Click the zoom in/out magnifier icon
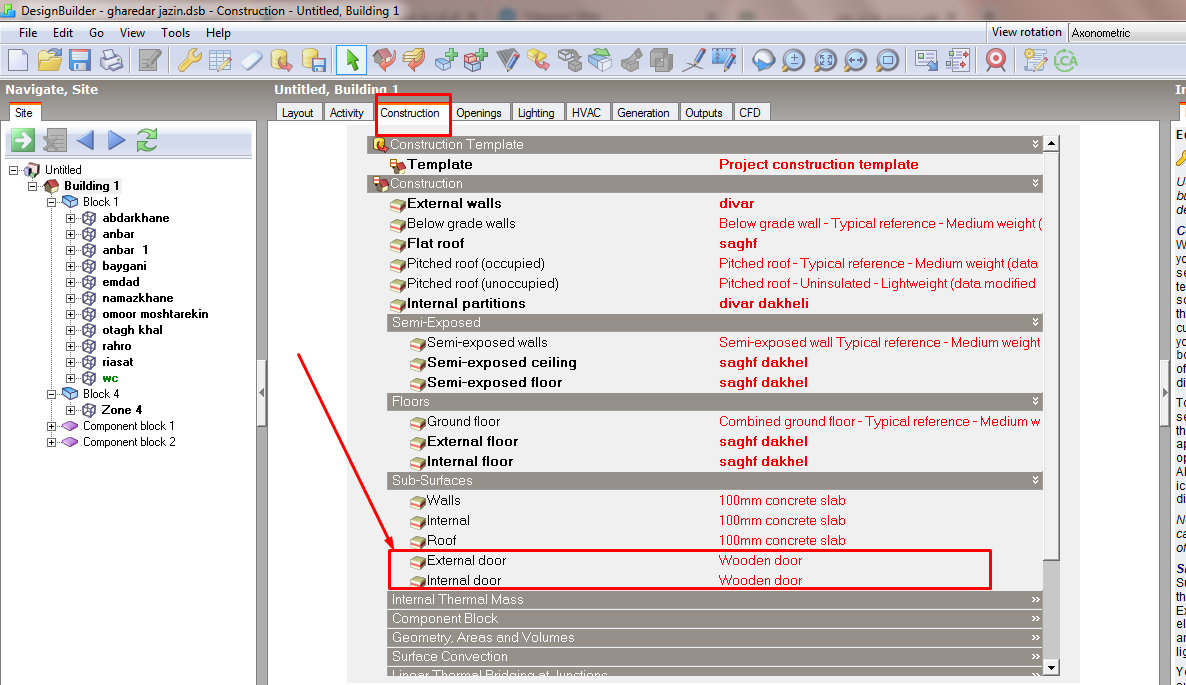The height and width of the screenshot is (685, 1186). [793, 60]
